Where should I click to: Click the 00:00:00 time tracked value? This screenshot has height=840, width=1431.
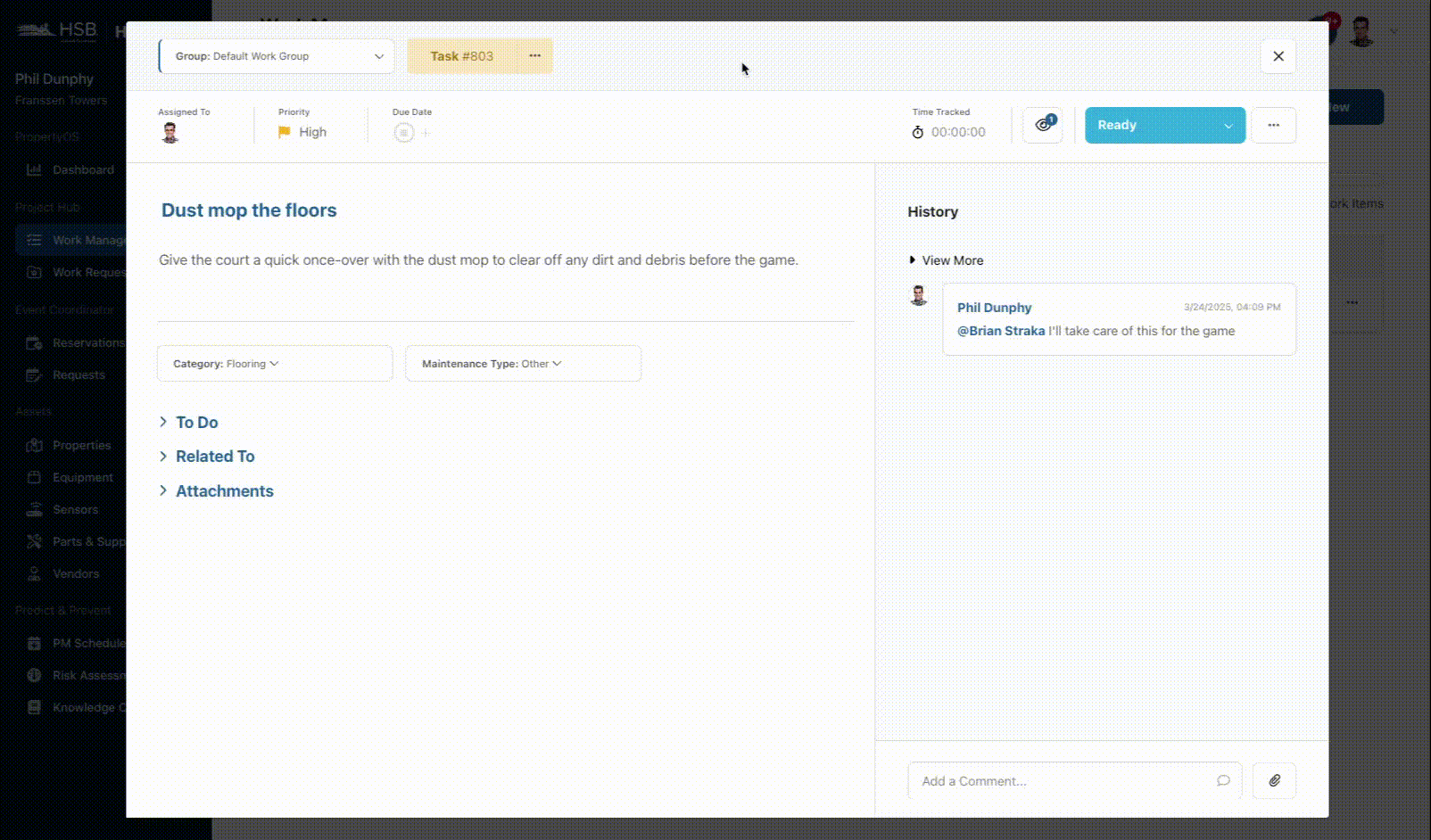(x=958, y=132)
